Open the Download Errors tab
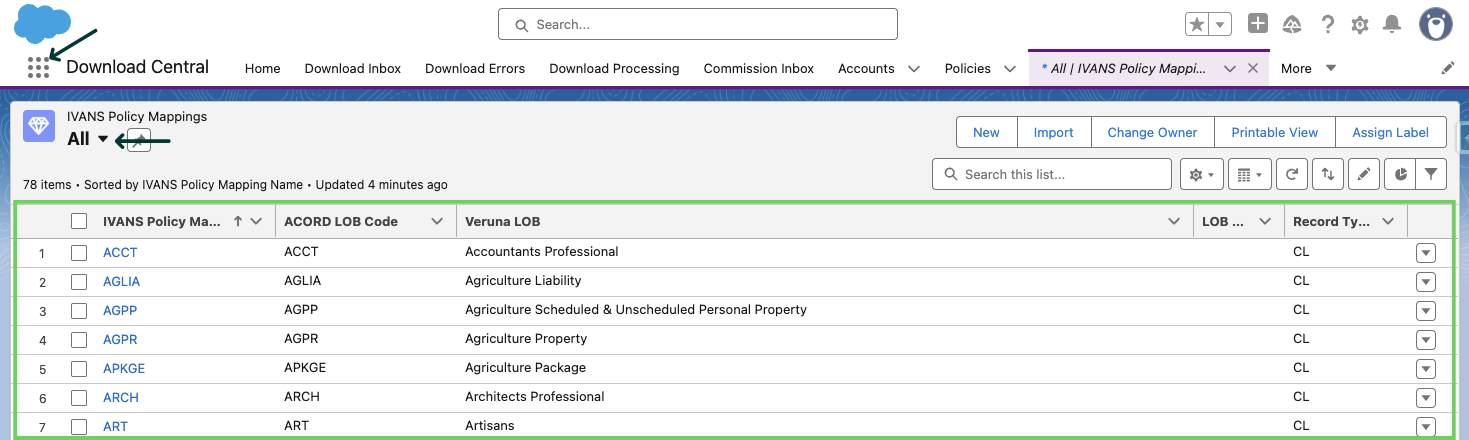Viewport: 1469px width, 440px height. pyautogui.click(x=475, y=68)
